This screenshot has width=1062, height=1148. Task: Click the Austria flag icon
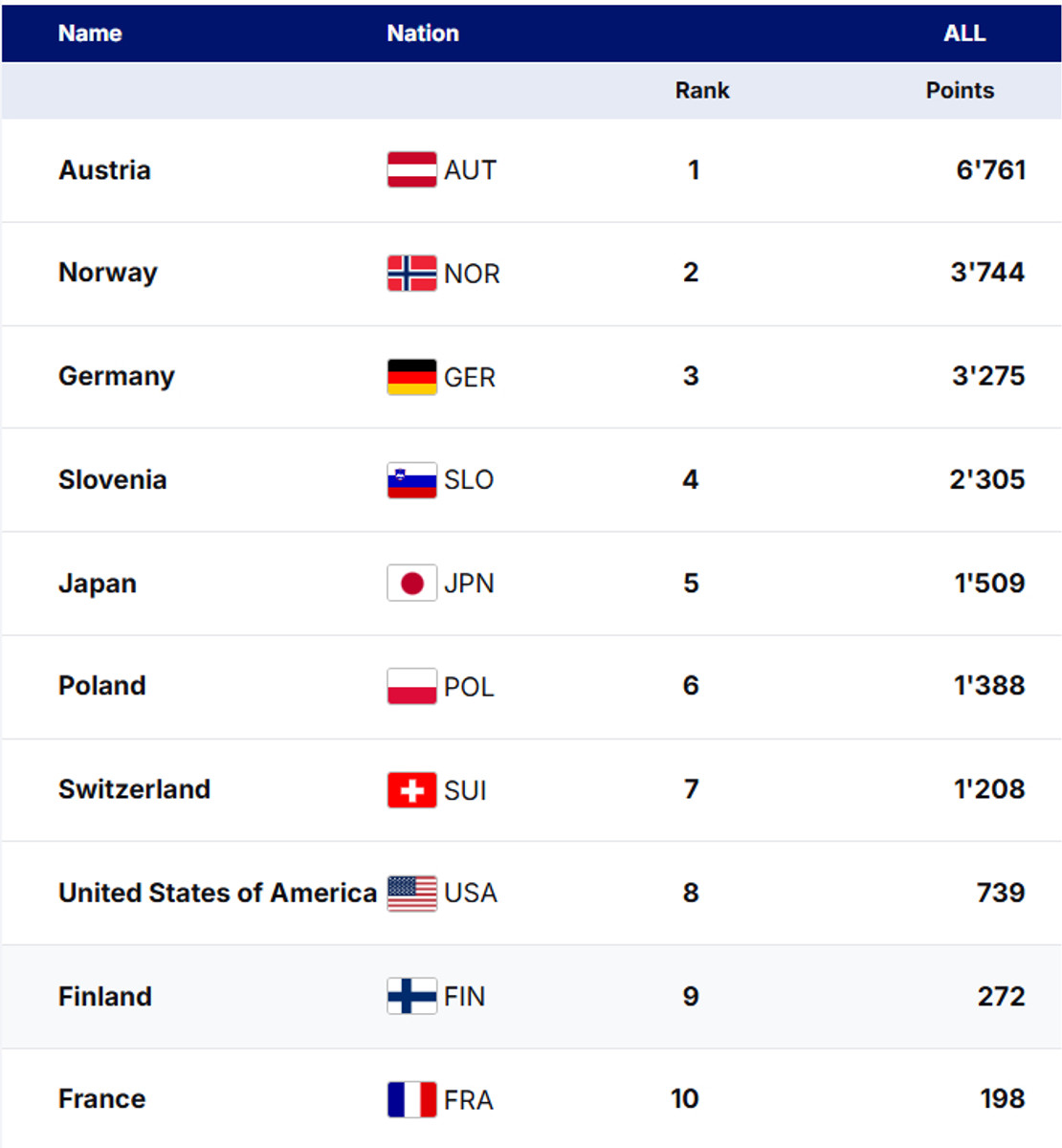point(411,170)
